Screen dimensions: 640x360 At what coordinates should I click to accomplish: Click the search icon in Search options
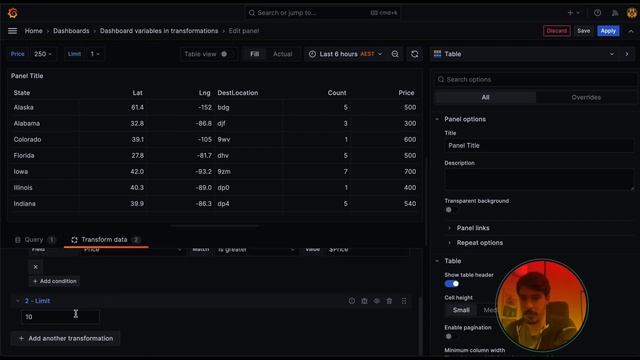click(x=441, y=80)
